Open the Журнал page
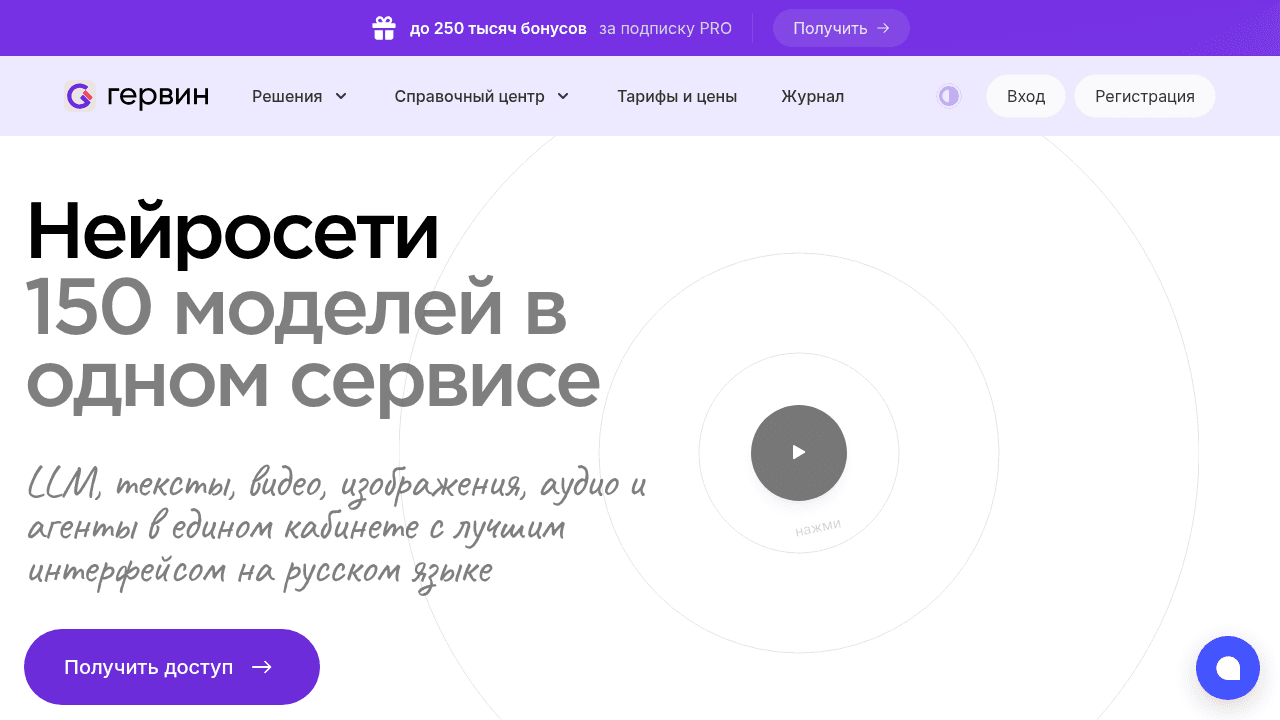The width and height of the screenshot is (1280, 720). pyautogui.click(x=812, y=96)
